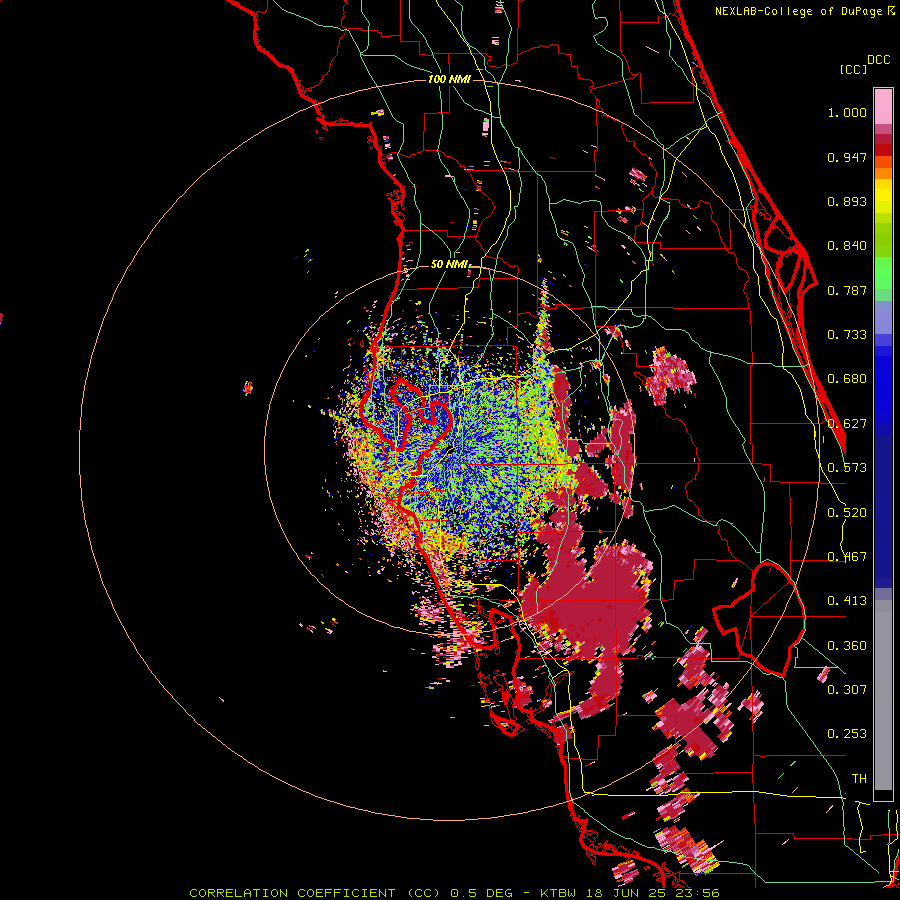The image size is (900, 900).
Task: Click the 100 NMI range ring label
Action: (449, 79)
